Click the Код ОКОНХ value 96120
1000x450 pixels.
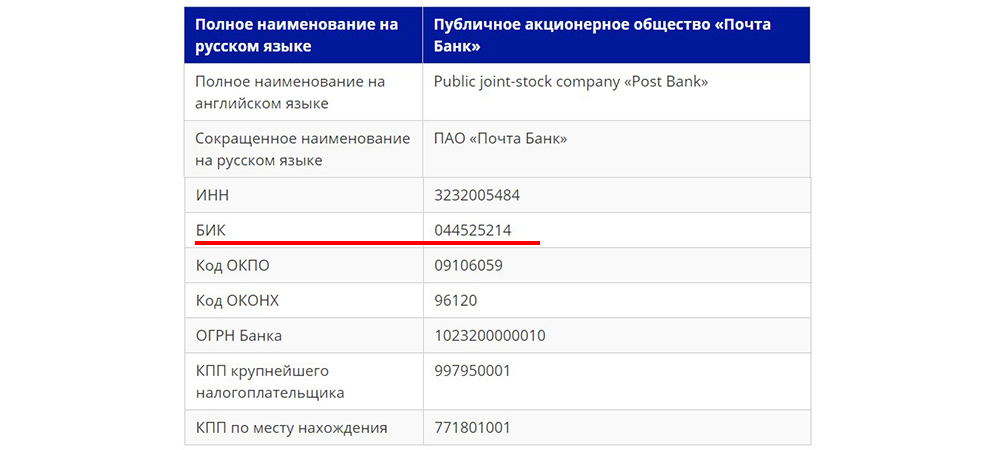pos(455,300)
